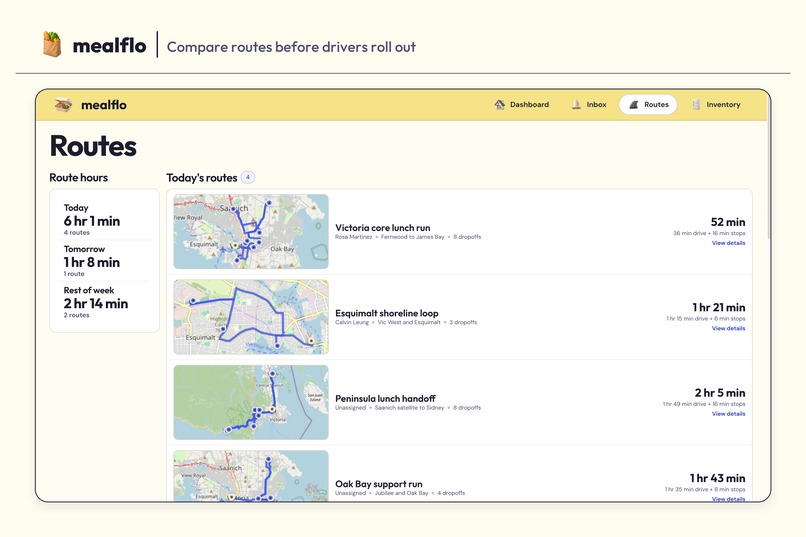
Task: Click the Inbox bell icon
Action: point(576,105)
